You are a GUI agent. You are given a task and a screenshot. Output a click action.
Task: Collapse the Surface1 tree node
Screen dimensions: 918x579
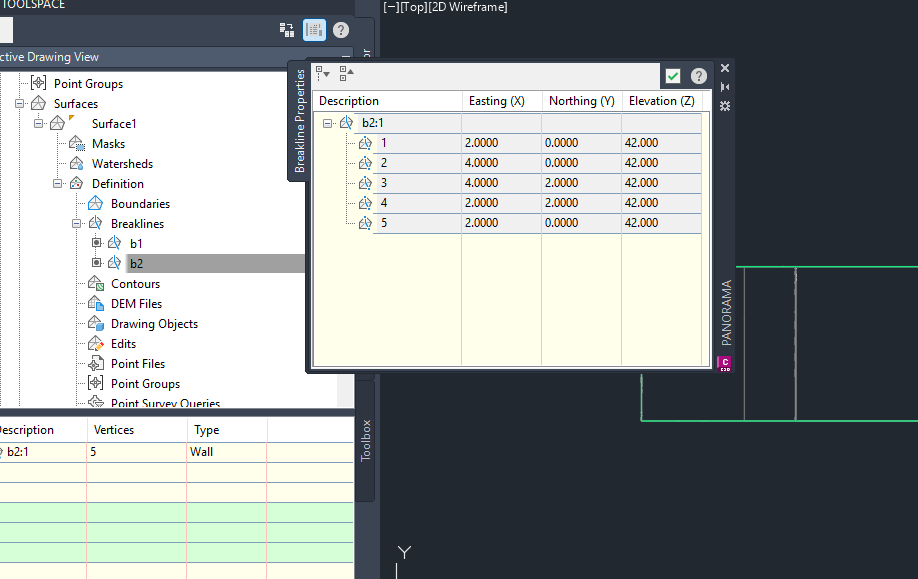coord(39,124)
